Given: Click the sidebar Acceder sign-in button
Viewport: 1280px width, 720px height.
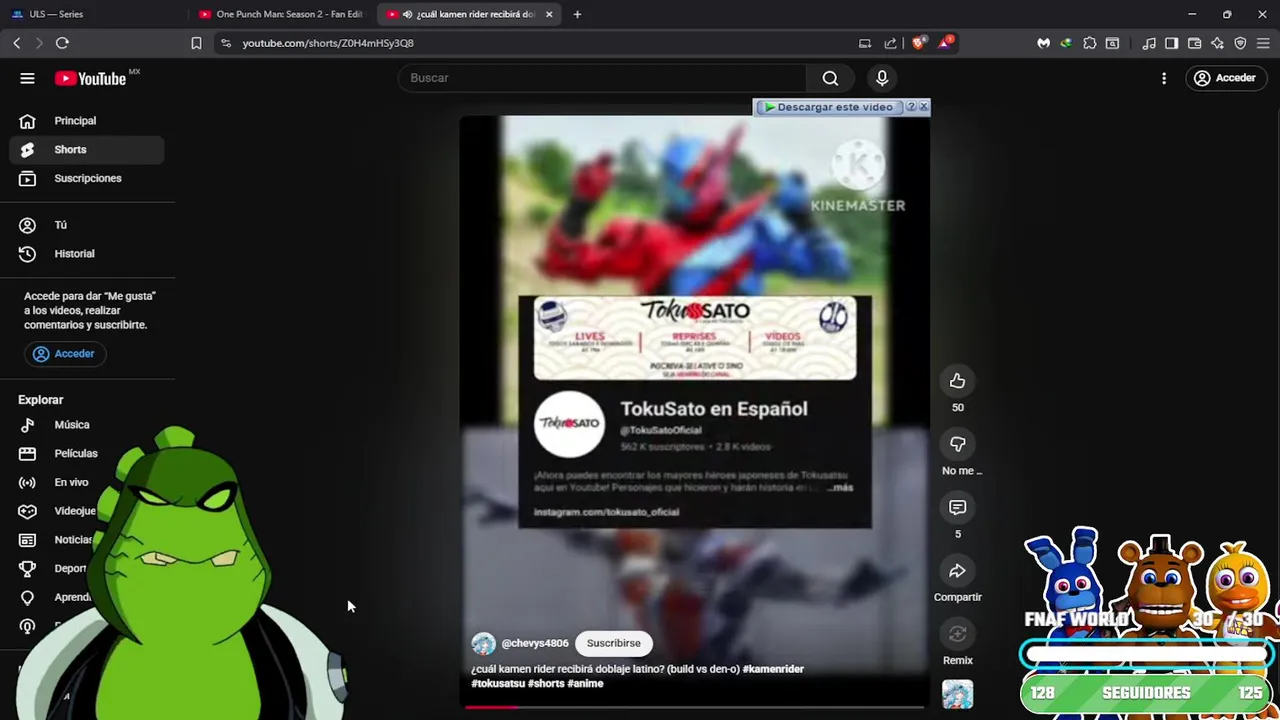Looking at the screenshot, I should click(63, 354).
